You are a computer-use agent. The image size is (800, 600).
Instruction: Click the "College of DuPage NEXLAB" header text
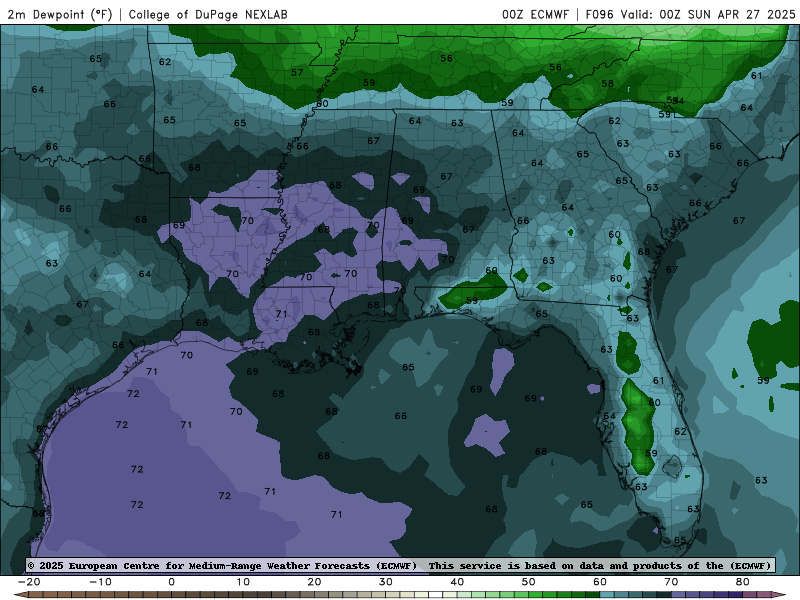click(x=208, y=14)
